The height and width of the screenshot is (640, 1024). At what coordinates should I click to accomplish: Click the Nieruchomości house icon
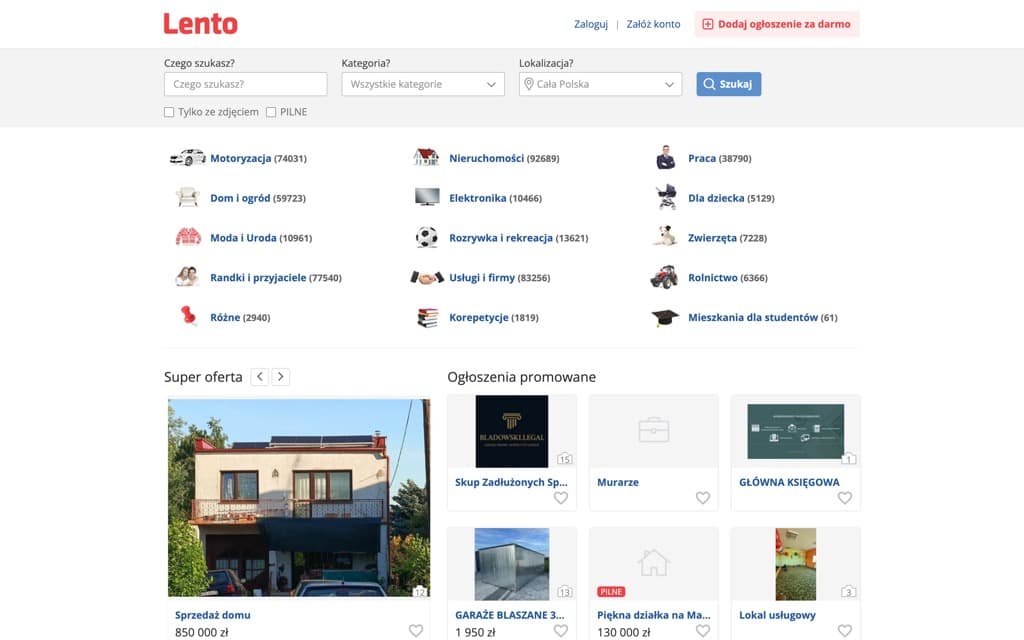[427, 157]
